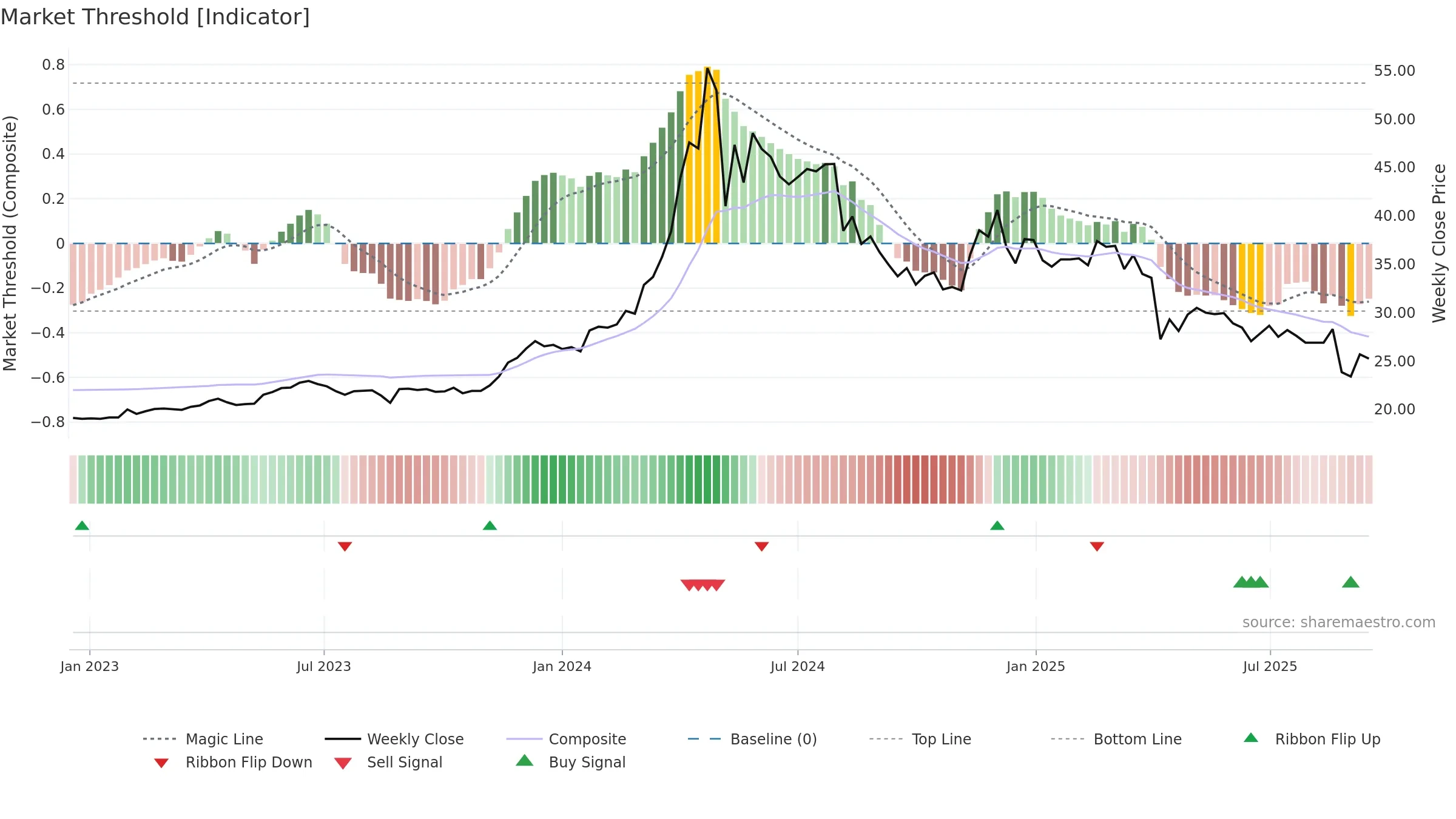Viewport: 1456px width, 819px height.
Task: Click the Market Threshold (Composite) axis title
Action: (10, 243)
